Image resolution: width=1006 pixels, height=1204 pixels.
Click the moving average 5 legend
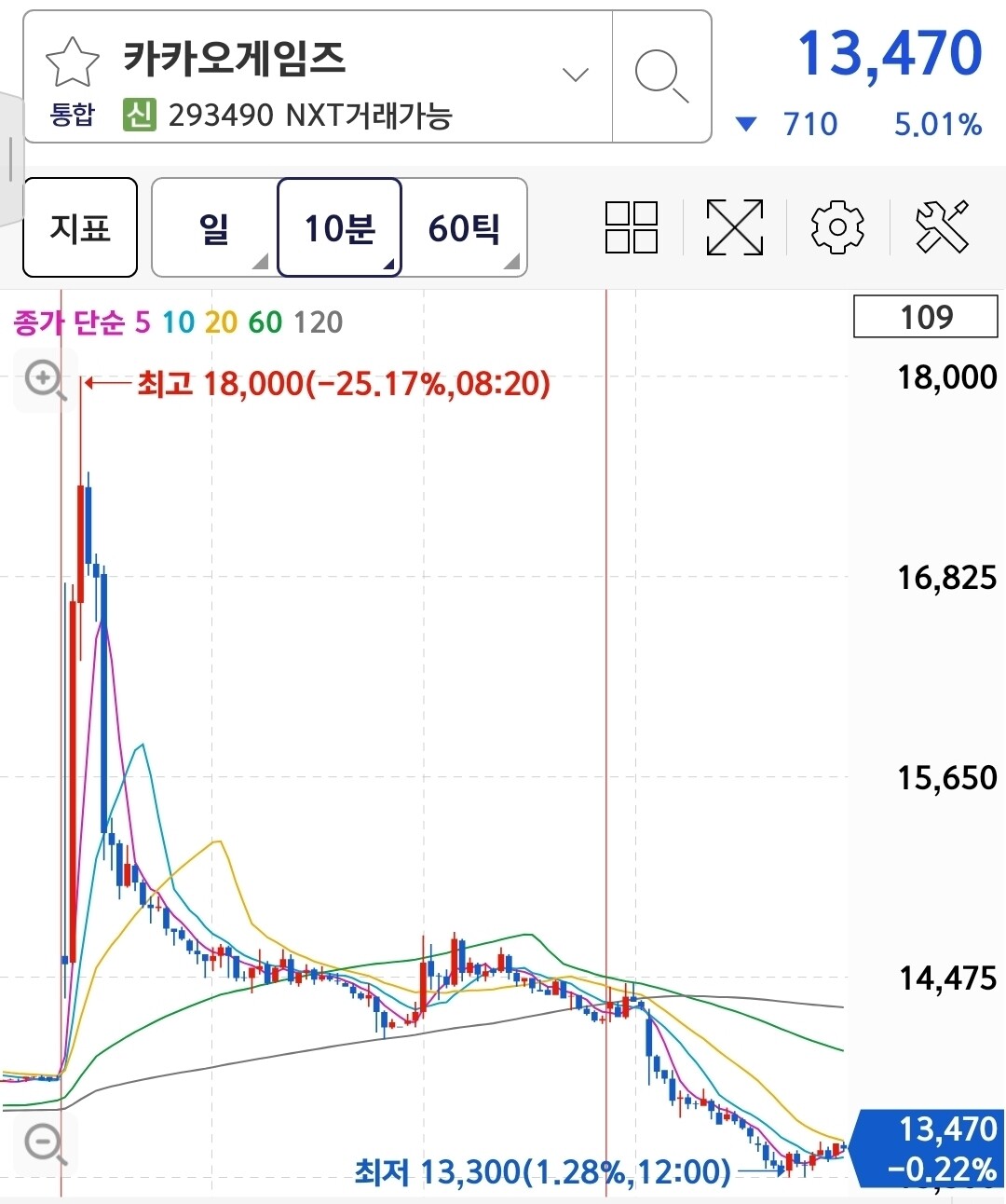coord(143,322)
